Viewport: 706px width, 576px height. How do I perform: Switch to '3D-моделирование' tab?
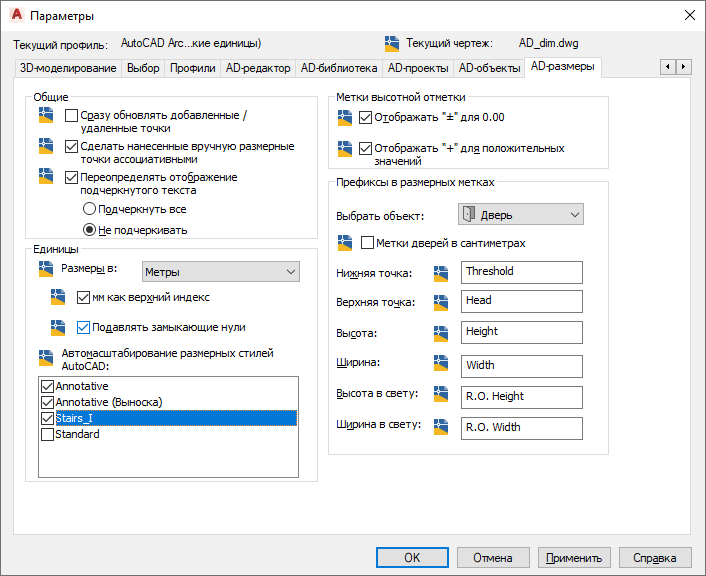pos(68,68)
